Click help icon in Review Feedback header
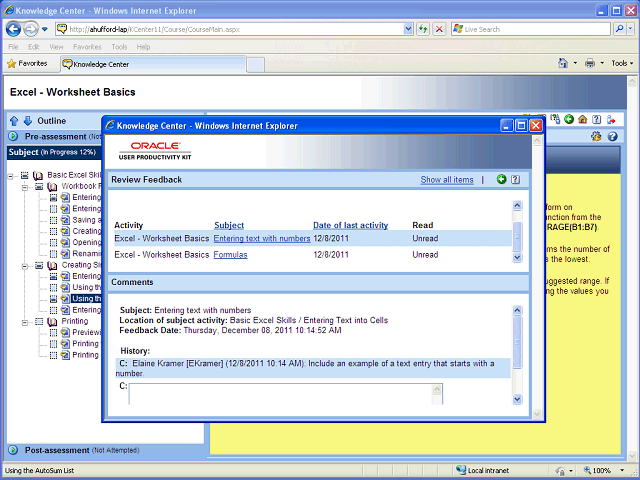640x480 pixels. (516, 179)
